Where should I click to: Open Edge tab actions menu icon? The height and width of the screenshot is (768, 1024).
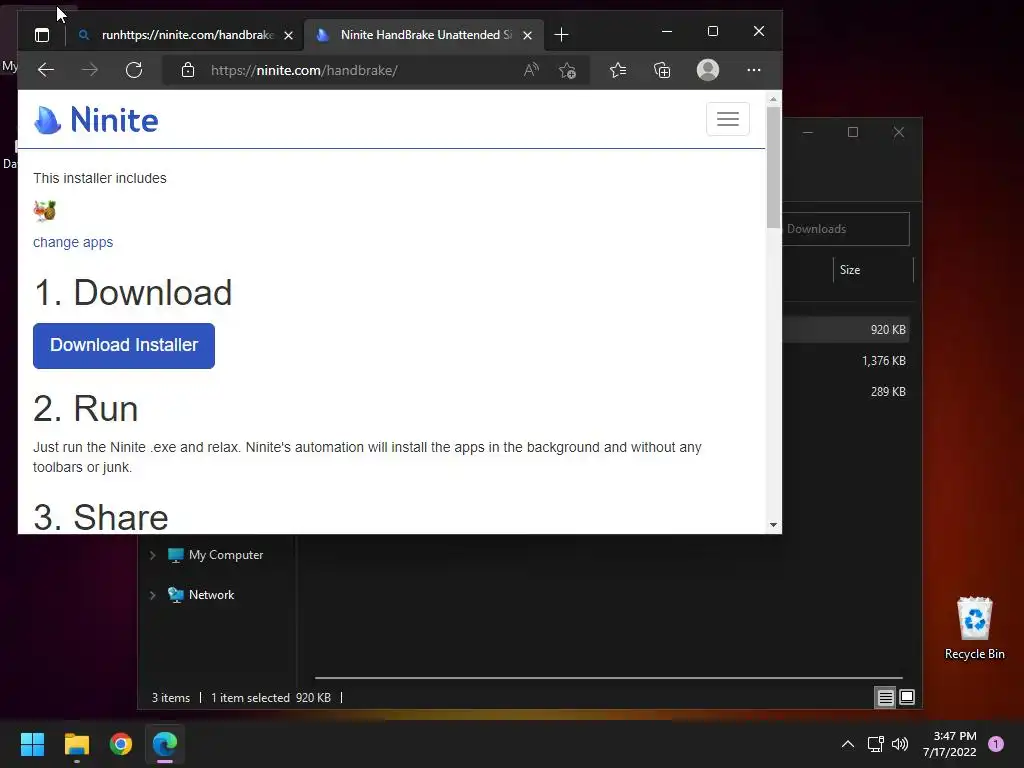pos(42,35)
